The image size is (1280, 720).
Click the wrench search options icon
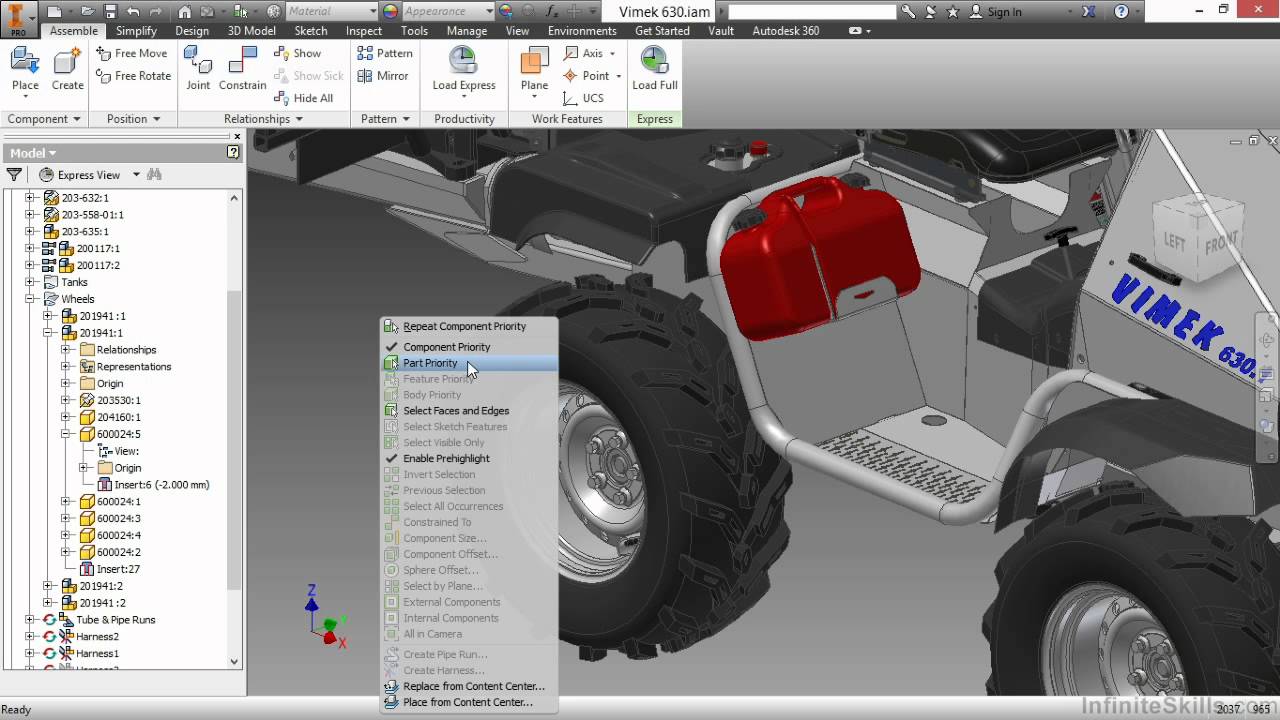coord(908,12)
